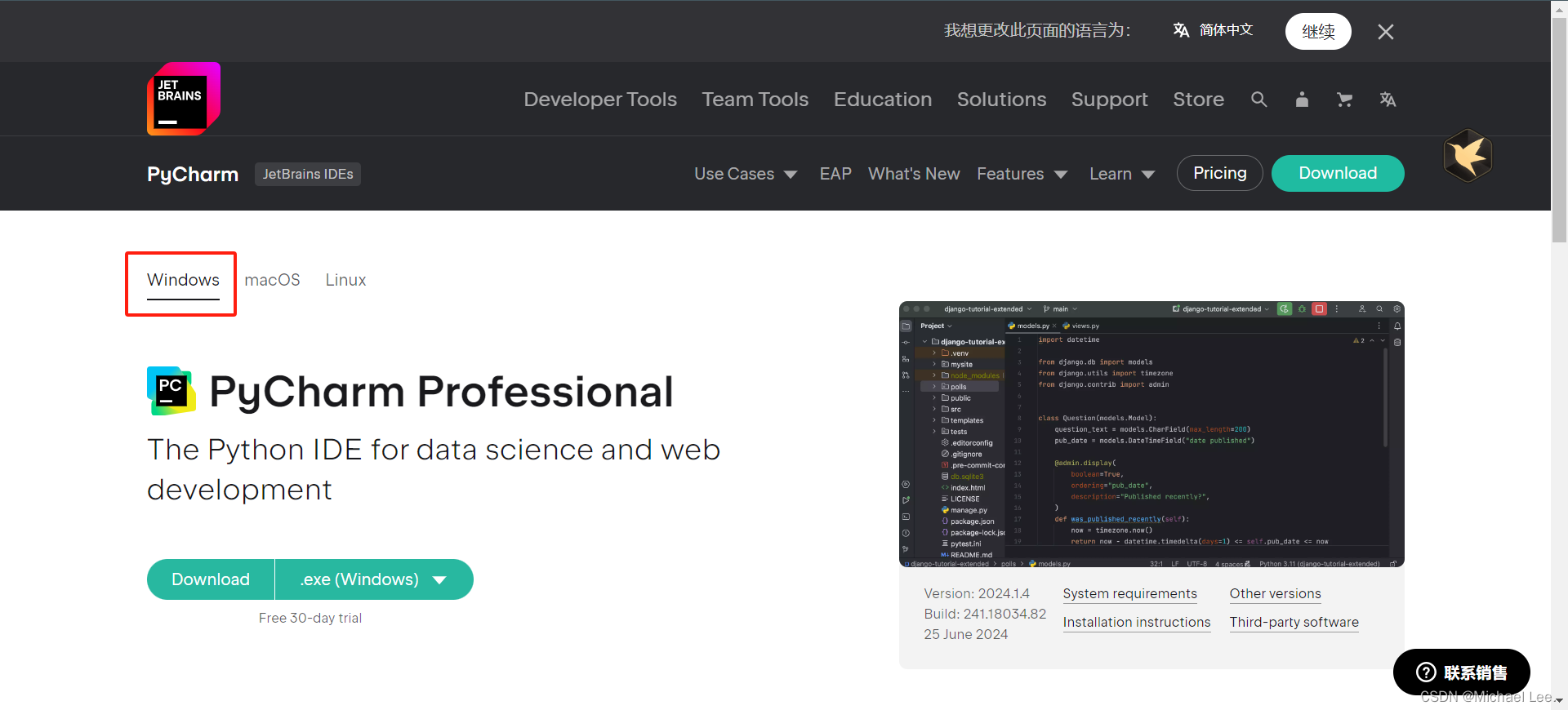This screenshot has height=710, width=1568.
Task: Select the Linux tab
Action: click(345, 280)
